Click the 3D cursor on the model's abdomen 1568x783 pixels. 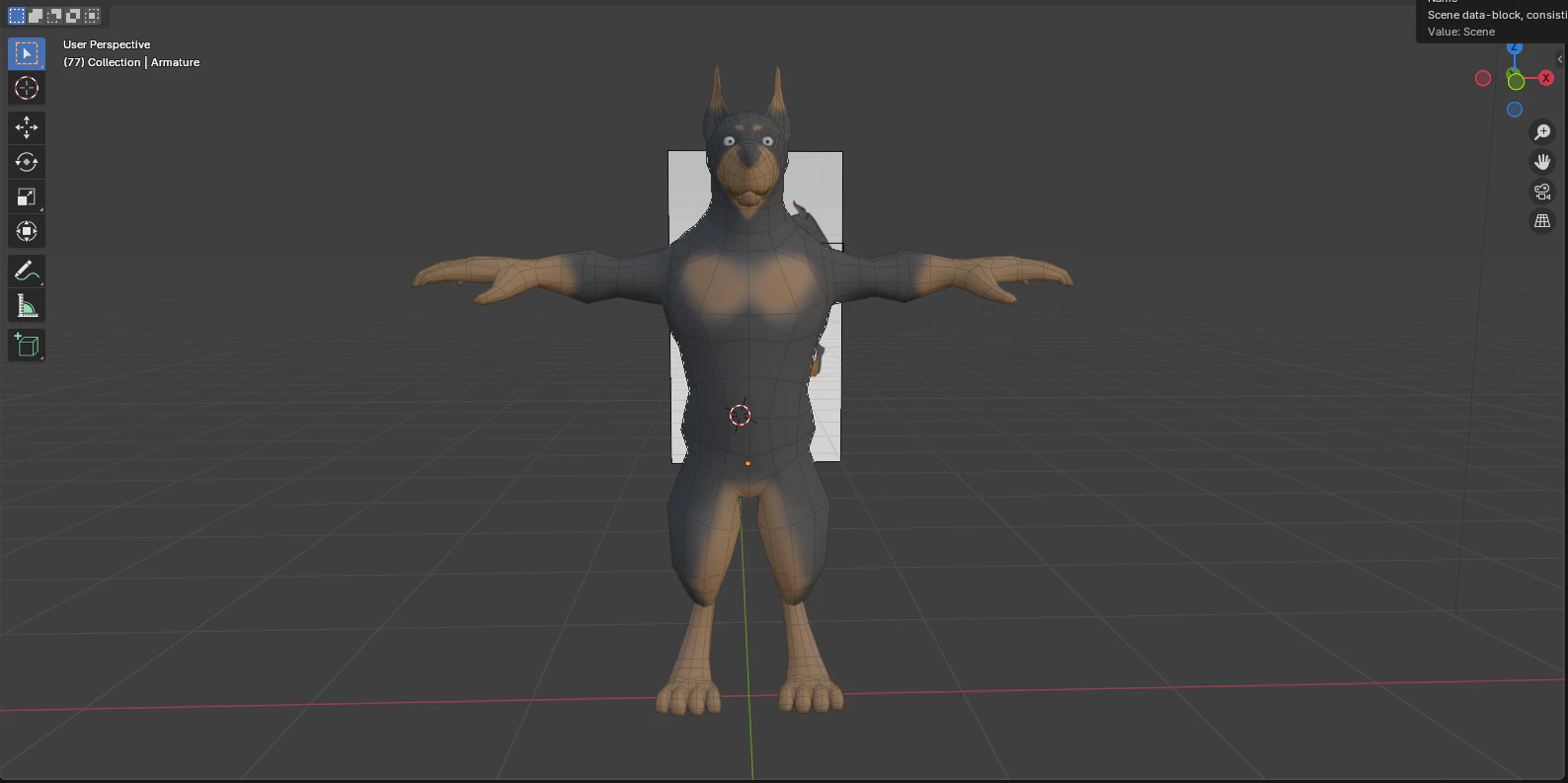(x=740, y=415)
